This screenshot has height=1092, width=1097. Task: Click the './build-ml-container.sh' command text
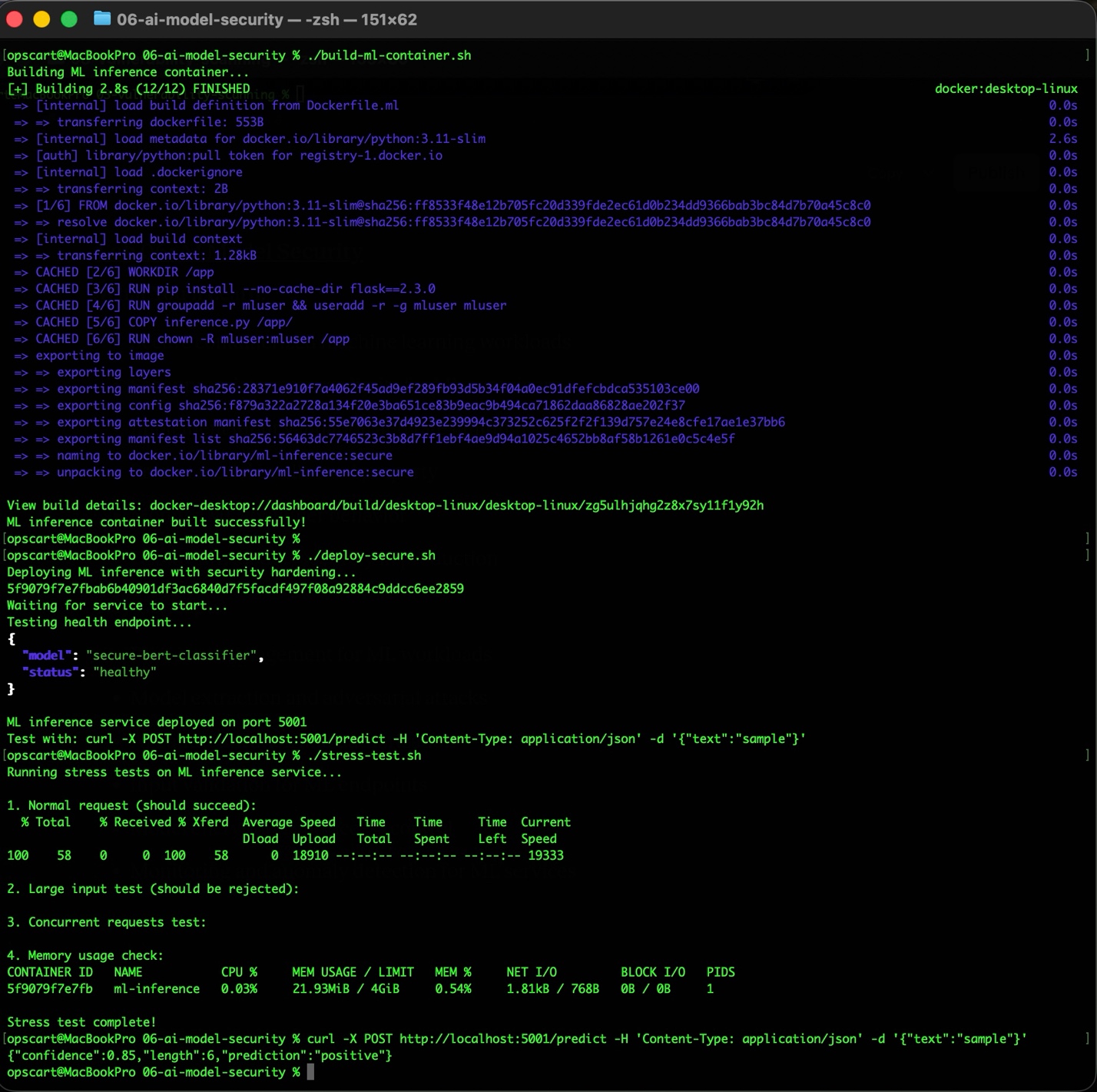point(389,55)
